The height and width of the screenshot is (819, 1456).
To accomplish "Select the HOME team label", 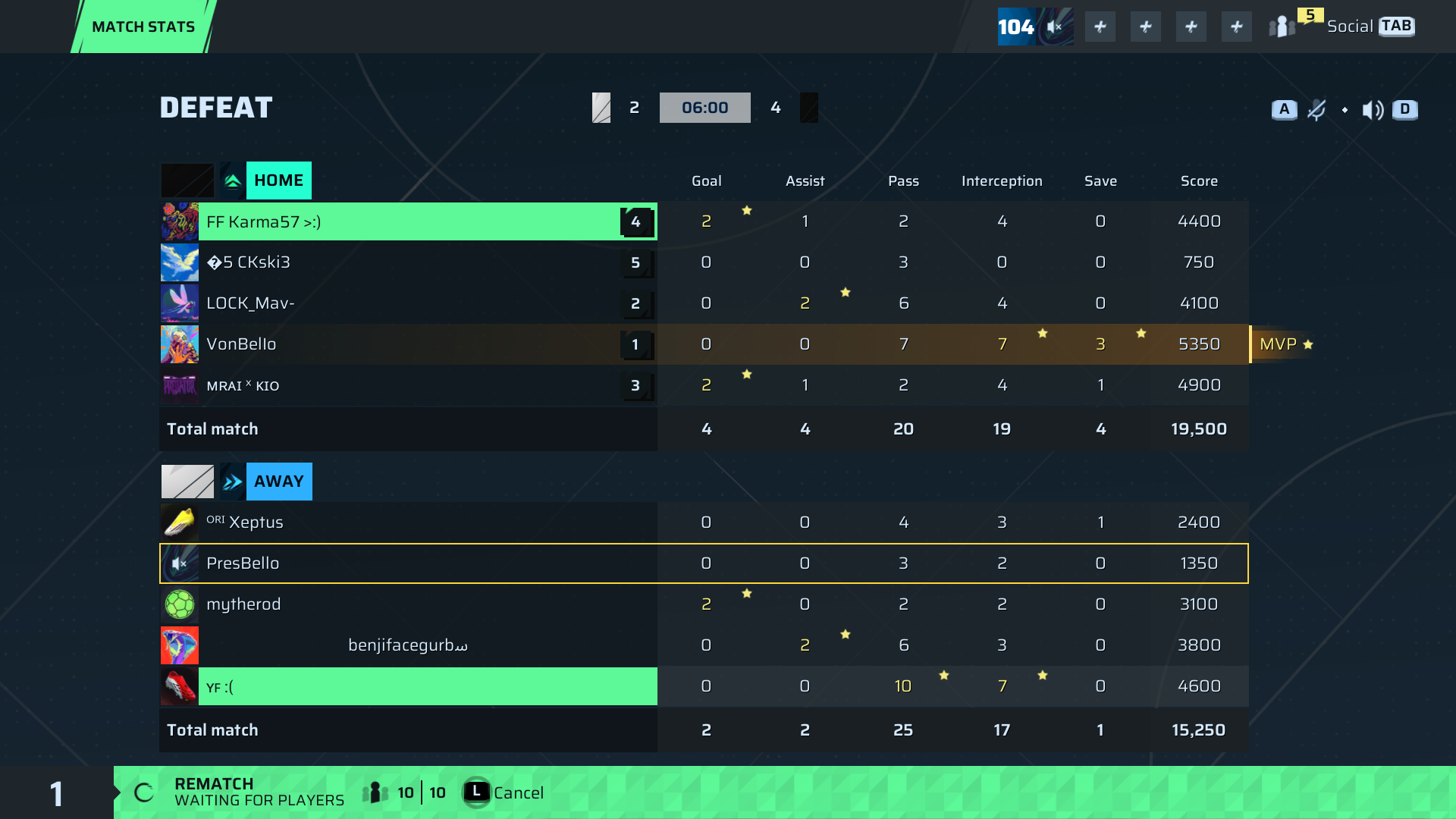I will coord(279,180).
